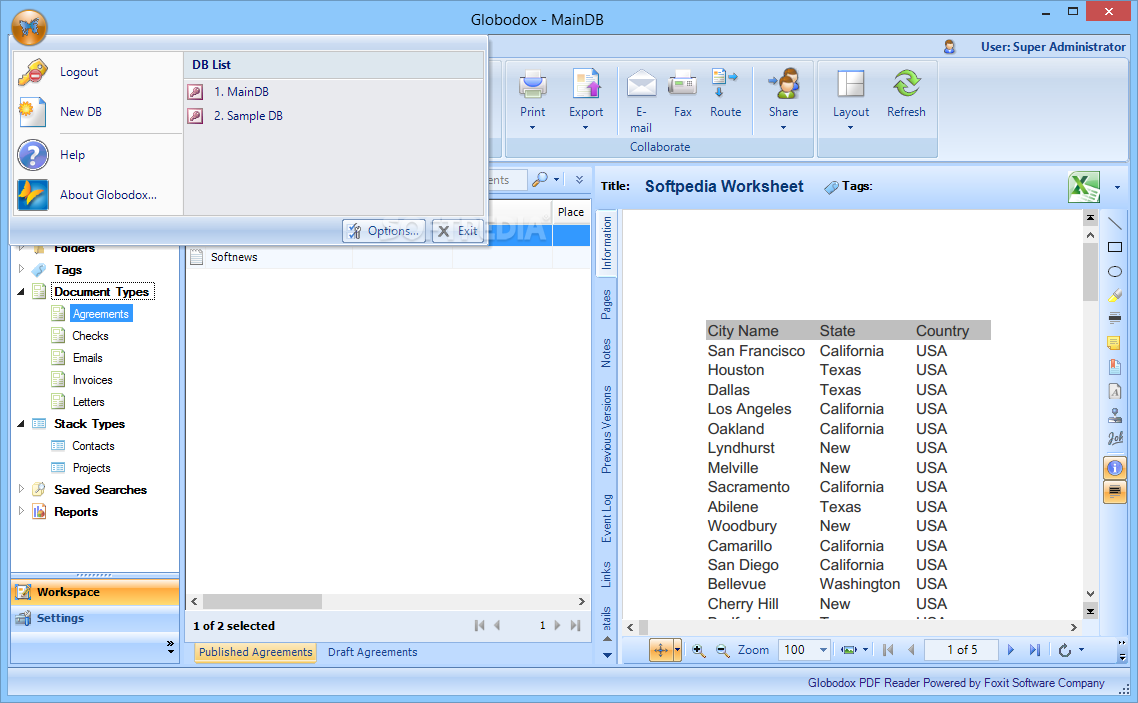
Task: Click the Options... button
Action: pyautogui.click(x=384, y=231)
